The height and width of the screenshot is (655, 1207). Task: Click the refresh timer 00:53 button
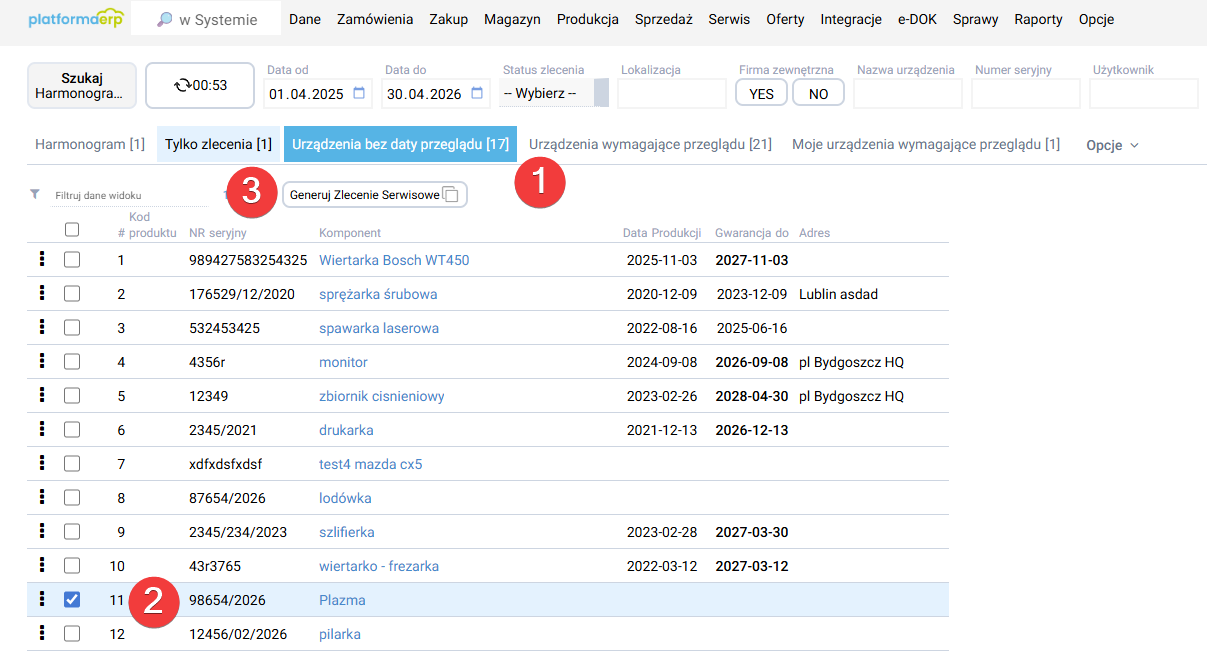pos(200,85)
